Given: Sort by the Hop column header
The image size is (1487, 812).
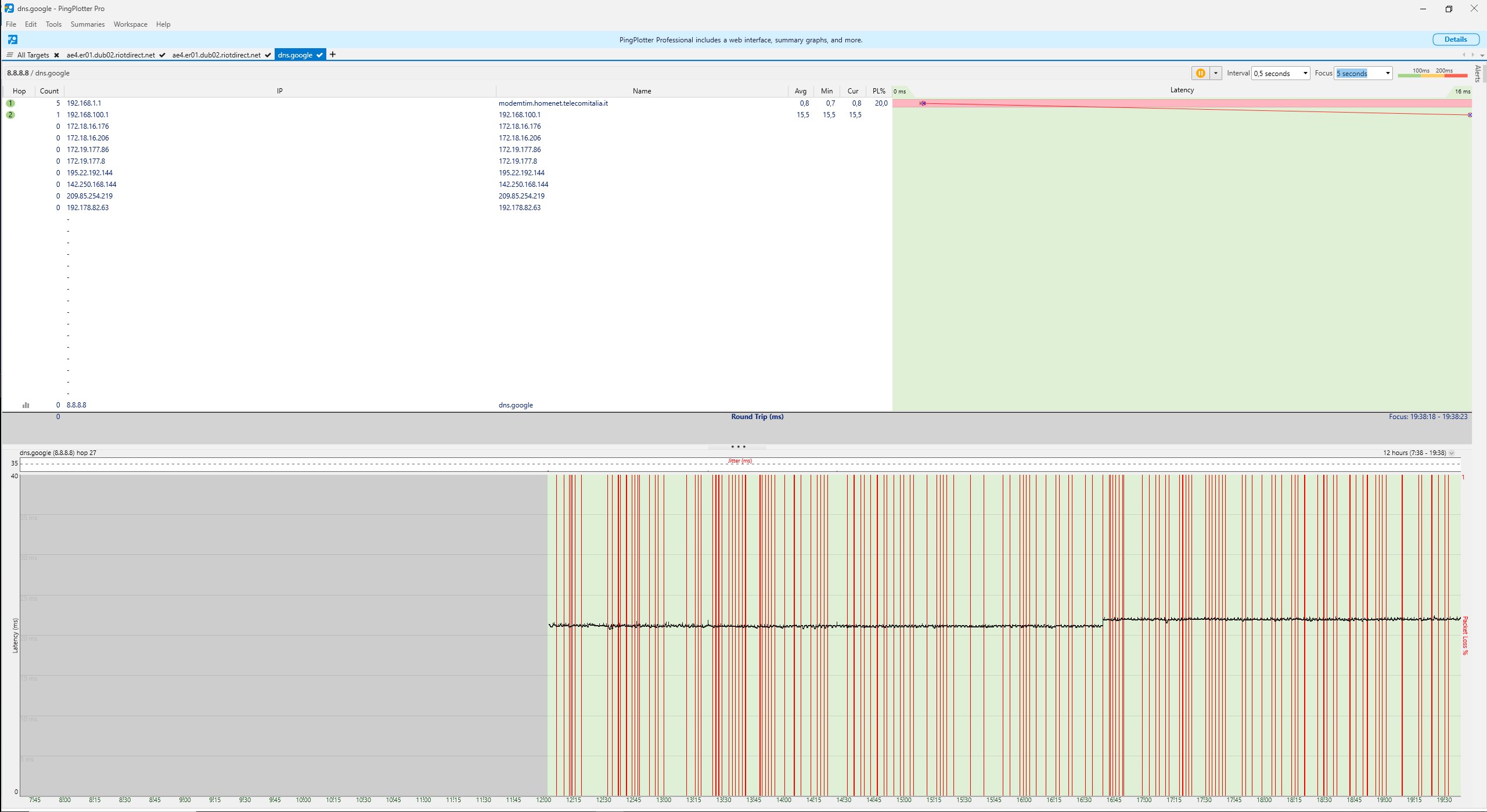Looking at the screenshot, I should click(x=19, y=91).
